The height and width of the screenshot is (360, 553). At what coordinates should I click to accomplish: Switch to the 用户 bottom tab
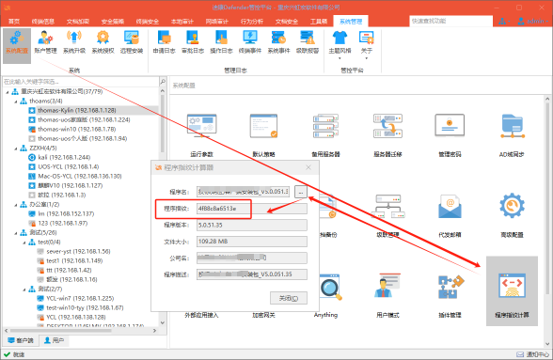tap(54, 340)
